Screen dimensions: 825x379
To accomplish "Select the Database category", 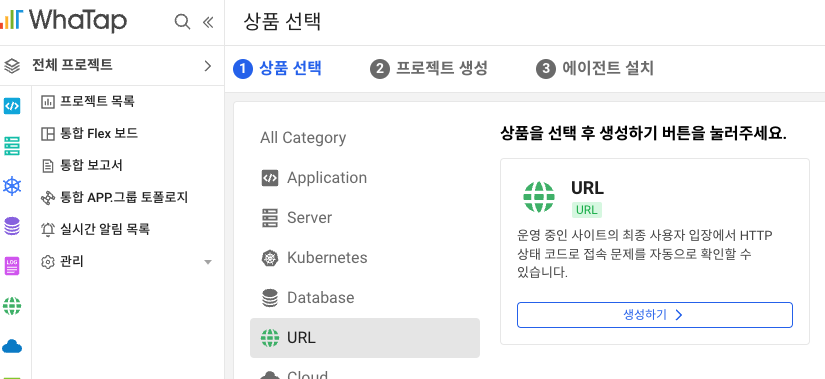I will coord(365,298).
